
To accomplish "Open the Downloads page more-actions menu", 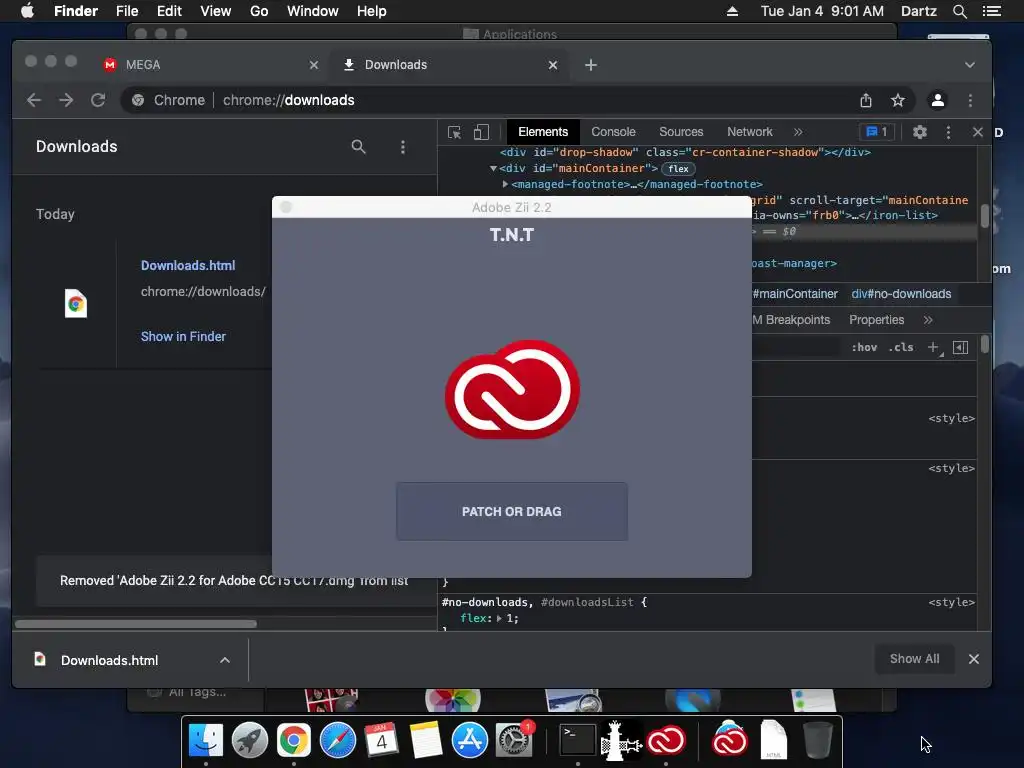I will click(x=403, y=147).
